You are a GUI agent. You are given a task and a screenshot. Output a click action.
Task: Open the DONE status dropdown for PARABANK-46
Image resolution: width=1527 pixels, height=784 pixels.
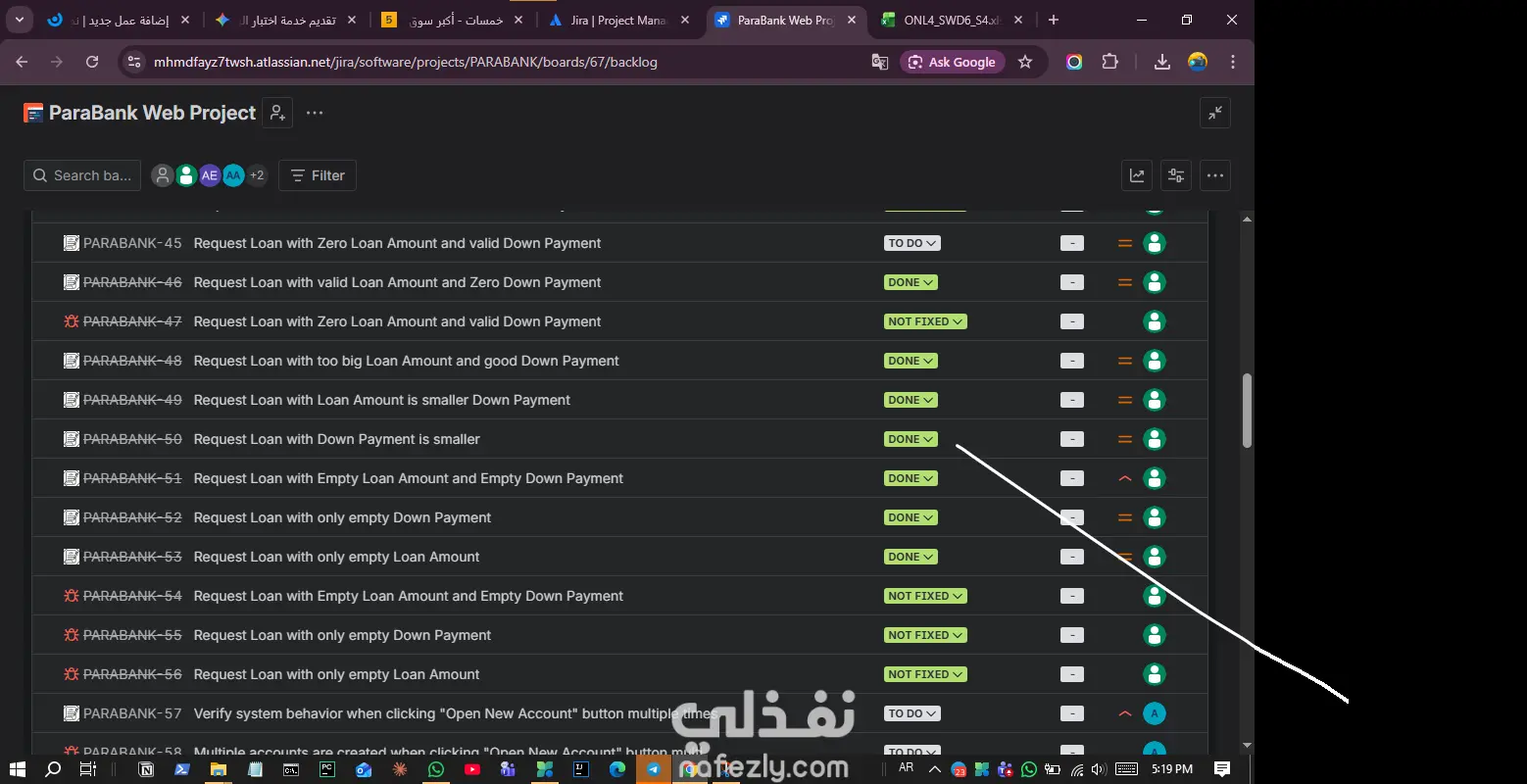coord(911,282)
